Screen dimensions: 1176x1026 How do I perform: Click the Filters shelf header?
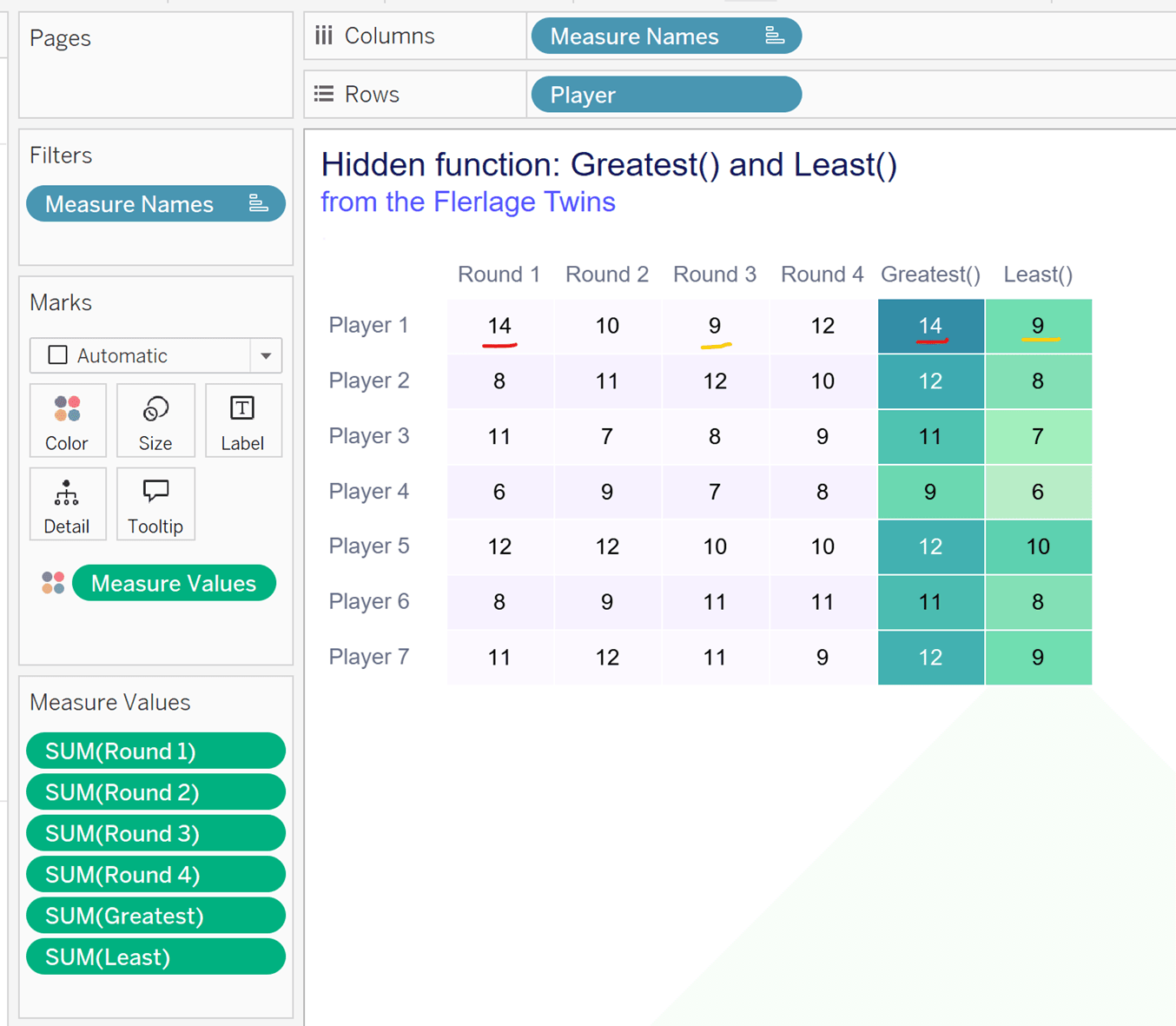pyautogui.click(x=61, y=155)
